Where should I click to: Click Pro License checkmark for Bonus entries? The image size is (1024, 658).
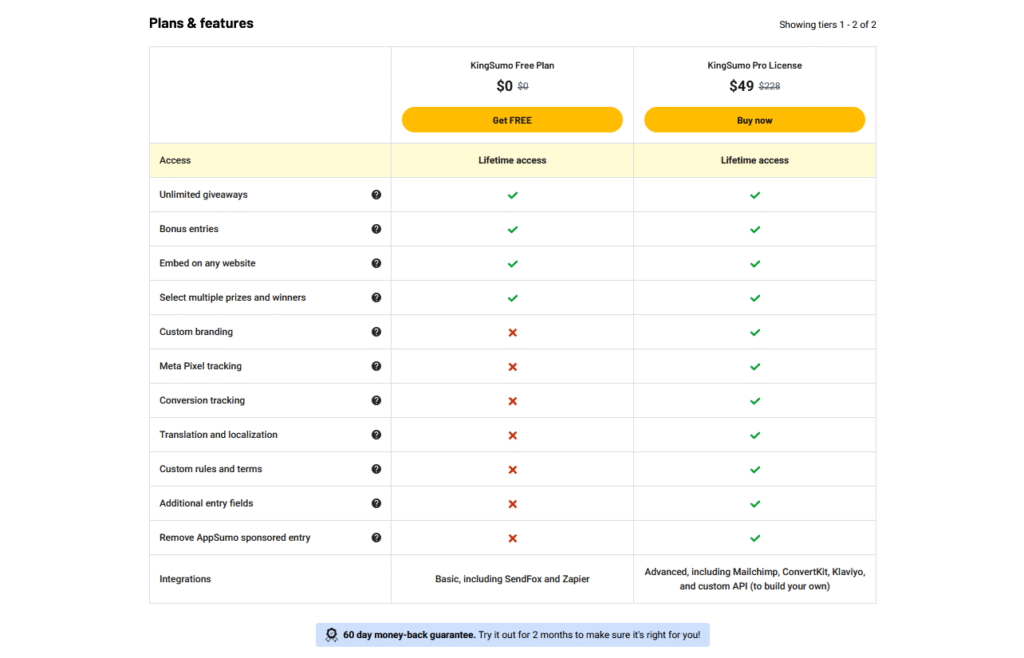(x=755, y=230)
